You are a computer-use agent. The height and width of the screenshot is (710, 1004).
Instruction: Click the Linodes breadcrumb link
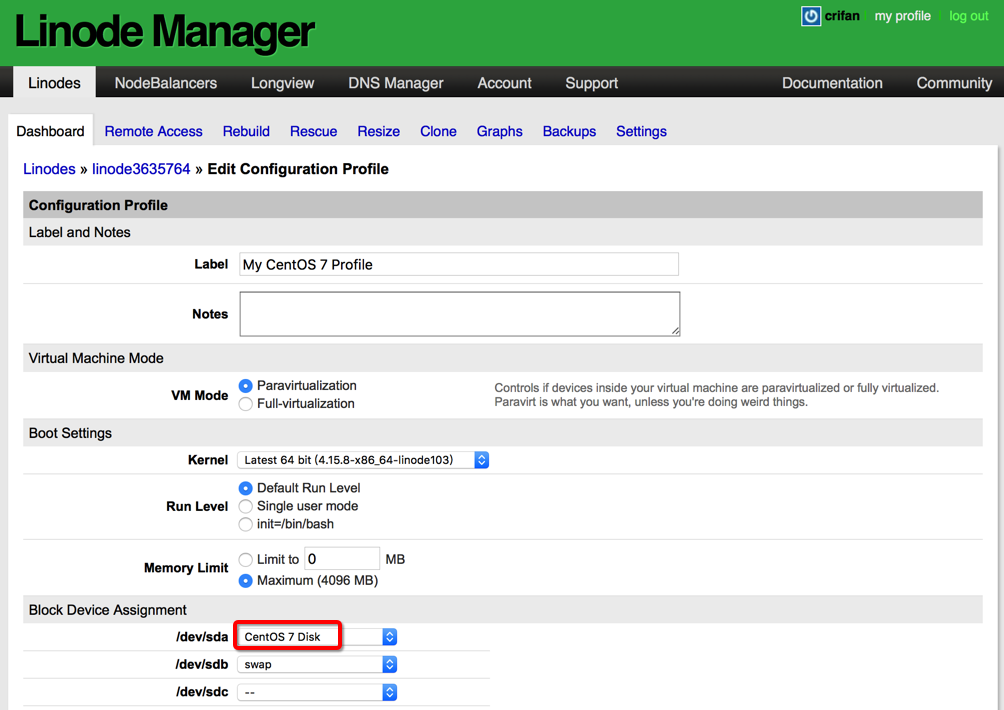click(x=49, y=169)
